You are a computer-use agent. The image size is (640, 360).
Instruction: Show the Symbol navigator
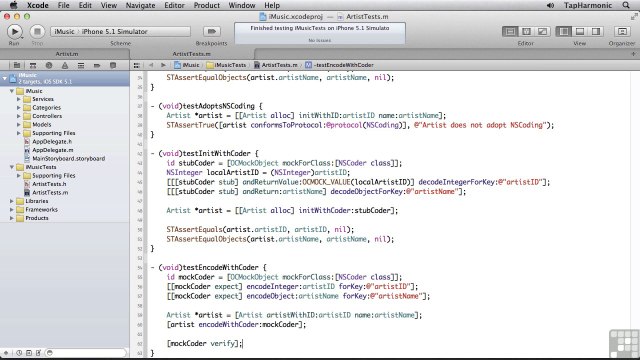click(33, 65)
